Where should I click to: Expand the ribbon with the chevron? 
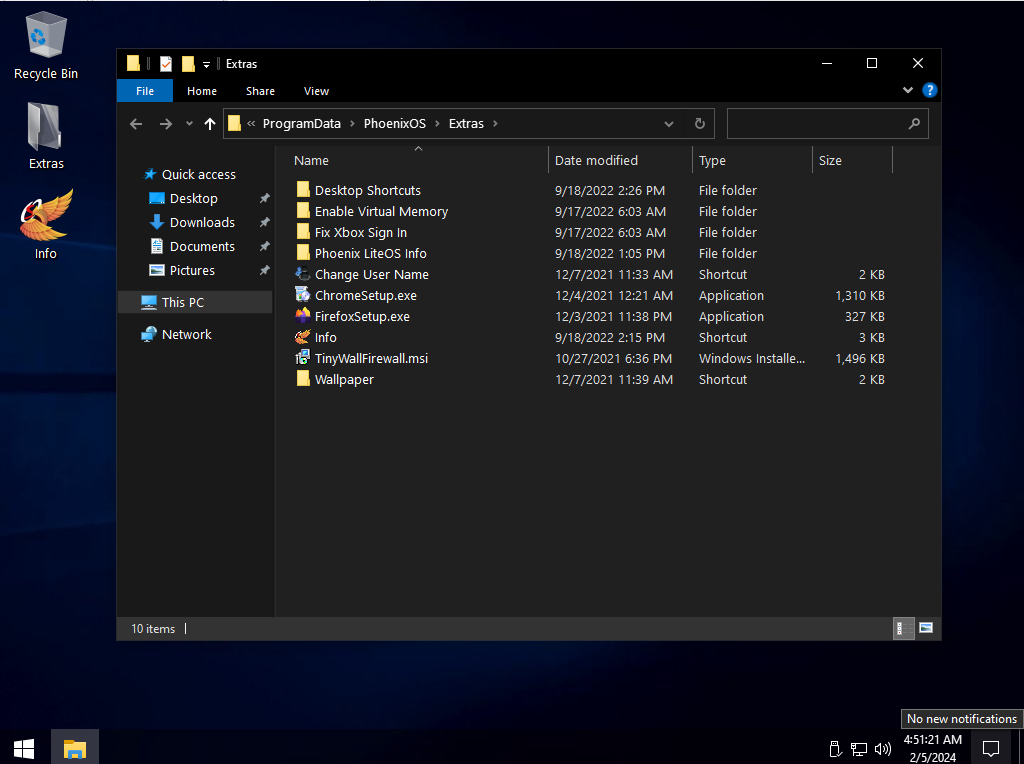point(908,90)
